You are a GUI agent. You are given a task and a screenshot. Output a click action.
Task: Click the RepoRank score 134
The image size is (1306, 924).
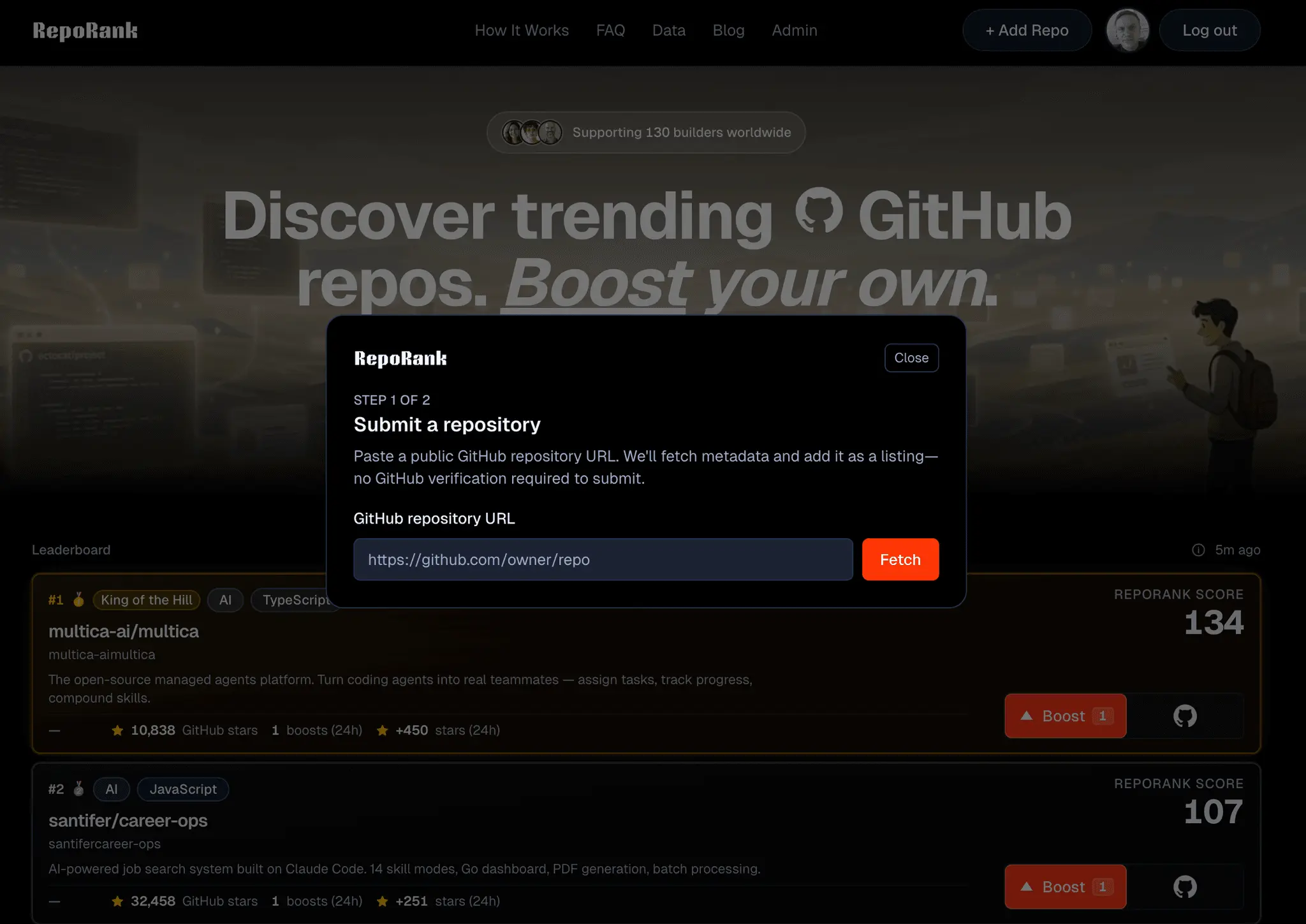[x=1214, y=622]
